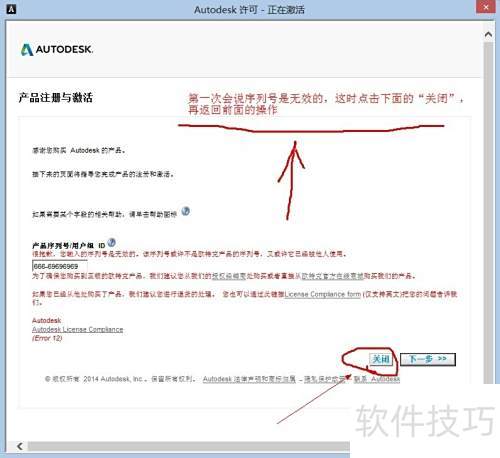Open the help icon beside the help-icon instruction
This screenshot has height=458, width=500.
click(186, 211)
